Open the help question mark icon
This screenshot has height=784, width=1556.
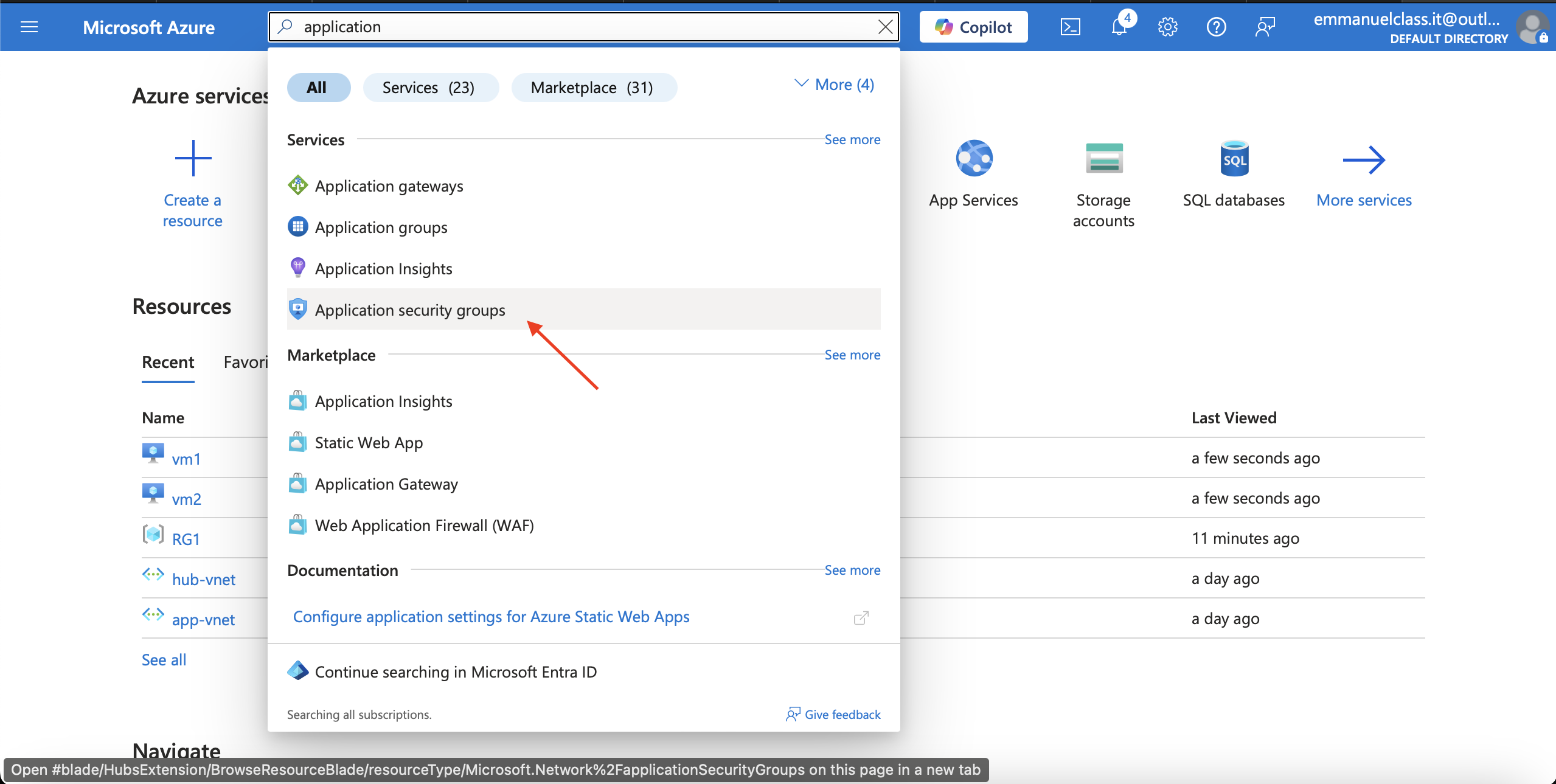coord(1216,27)
